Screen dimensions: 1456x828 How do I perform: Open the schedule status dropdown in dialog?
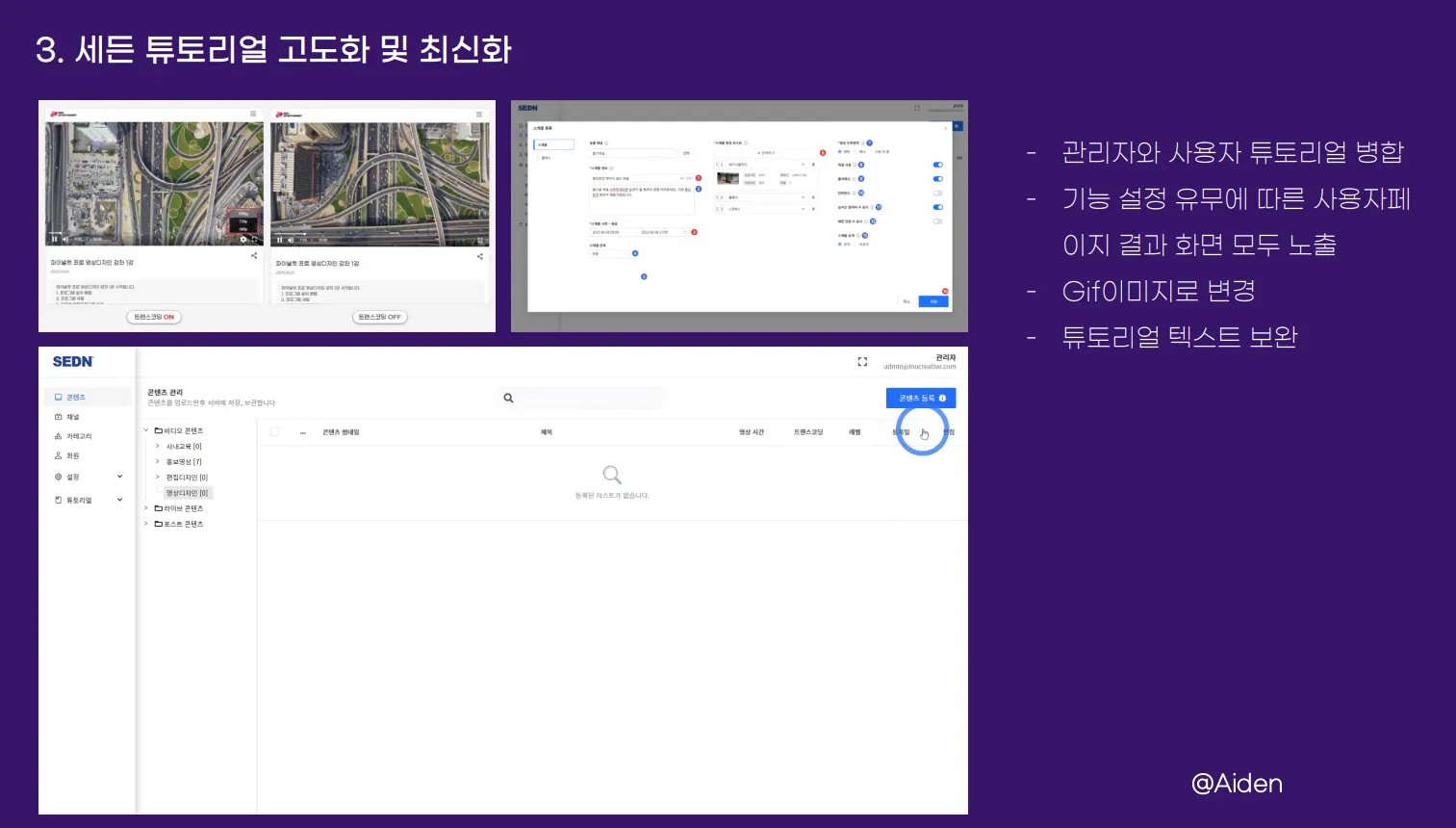click(610, 254)
